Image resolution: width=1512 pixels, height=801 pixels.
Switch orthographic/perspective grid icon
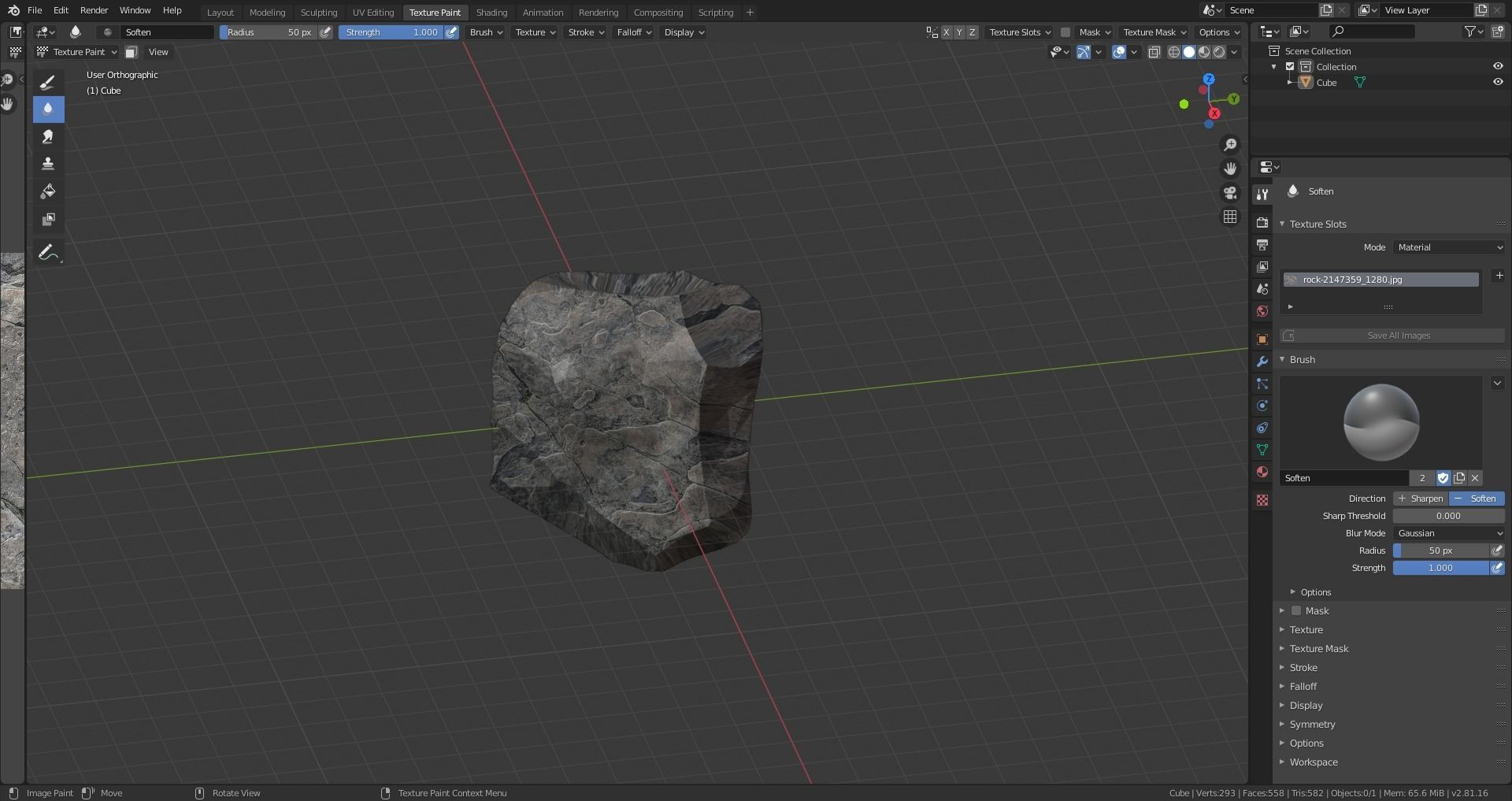pos(1230,217)
